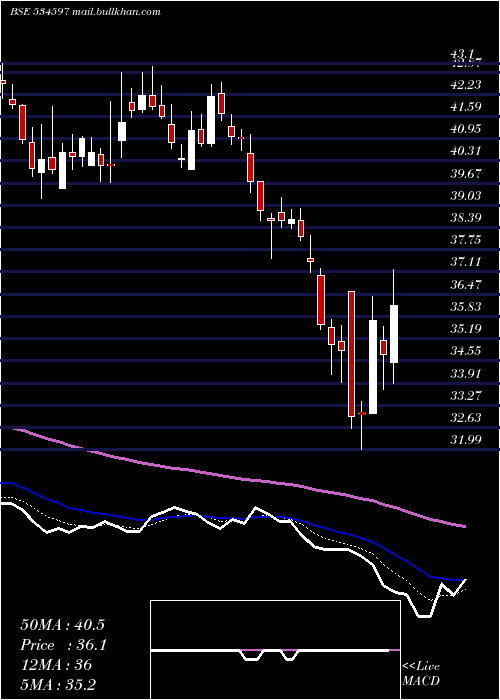
Task: Click the 37.11 price axis label
Action: [466, 262]
